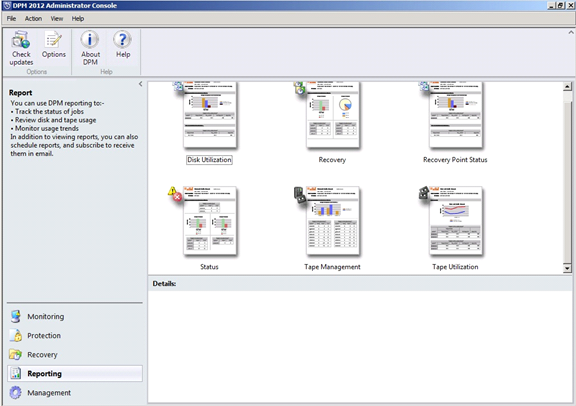576x406 pixels.
Task: Click the Protection lock icon
Action: pyautogui.click(x=15, y=335)
